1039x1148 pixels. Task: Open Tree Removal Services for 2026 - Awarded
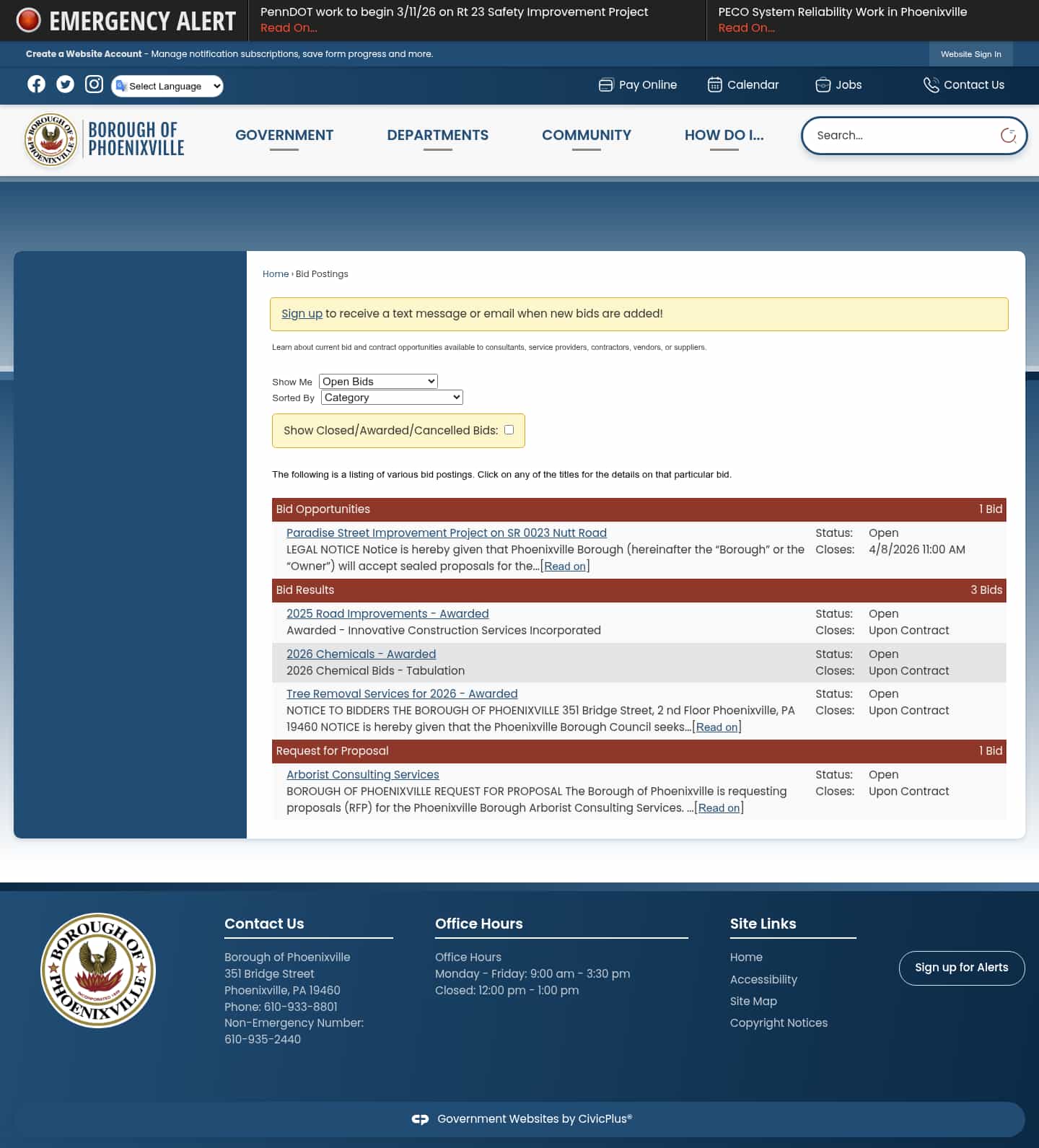402,693
